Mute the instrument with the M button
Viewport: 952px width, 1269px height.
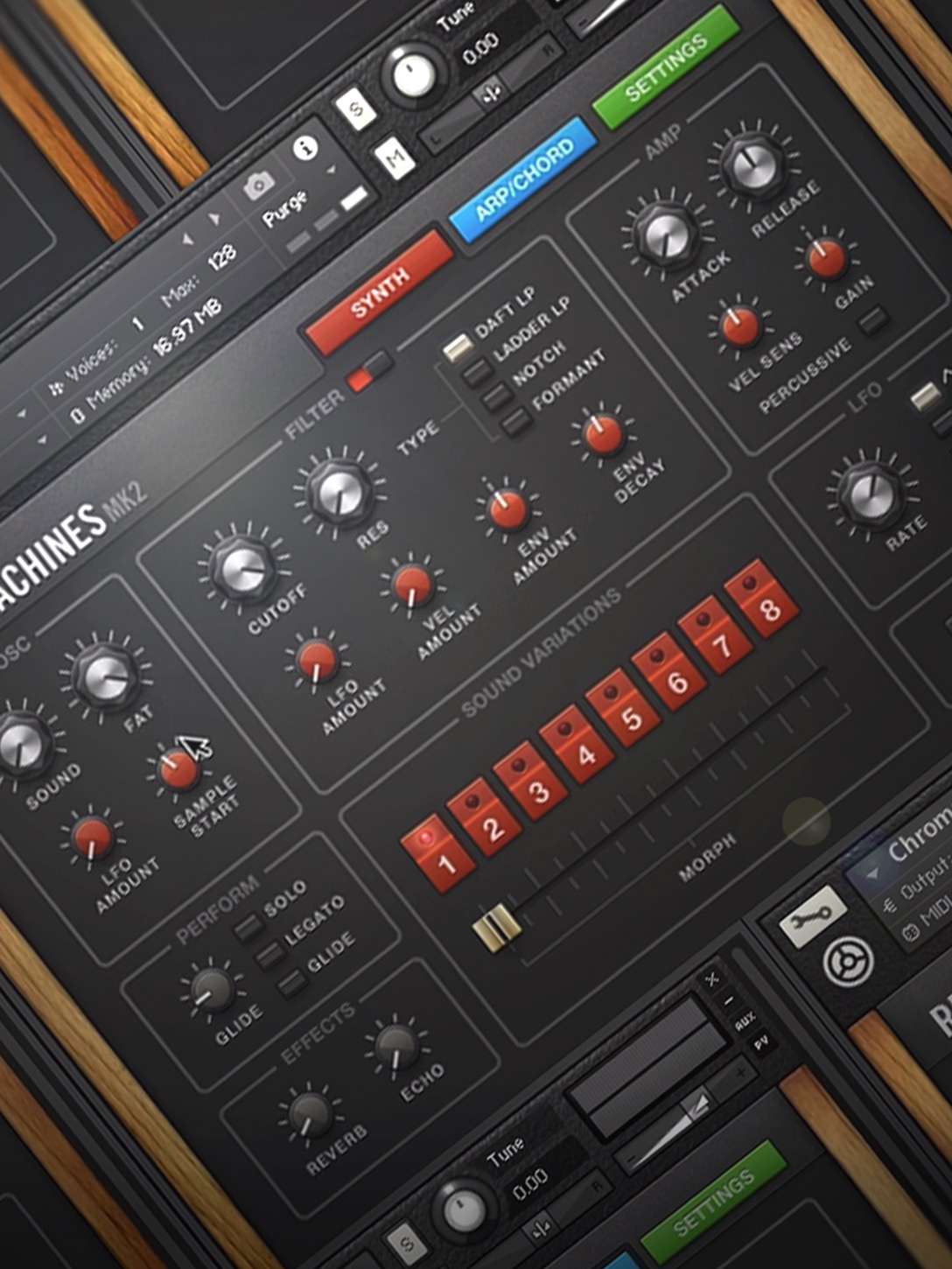[395, 158]
